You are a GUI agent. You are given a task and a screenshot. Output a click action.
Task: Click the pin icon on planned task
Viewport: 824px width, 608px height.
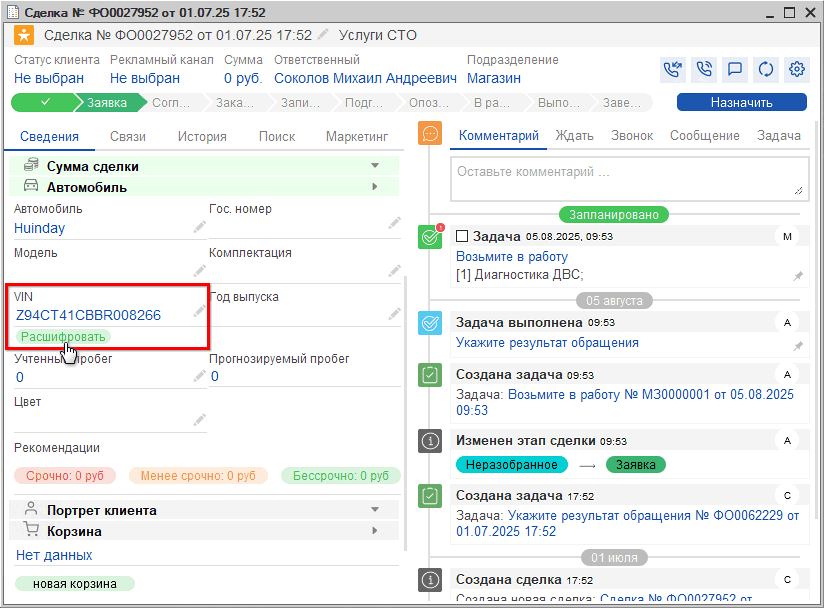[797, 275]
